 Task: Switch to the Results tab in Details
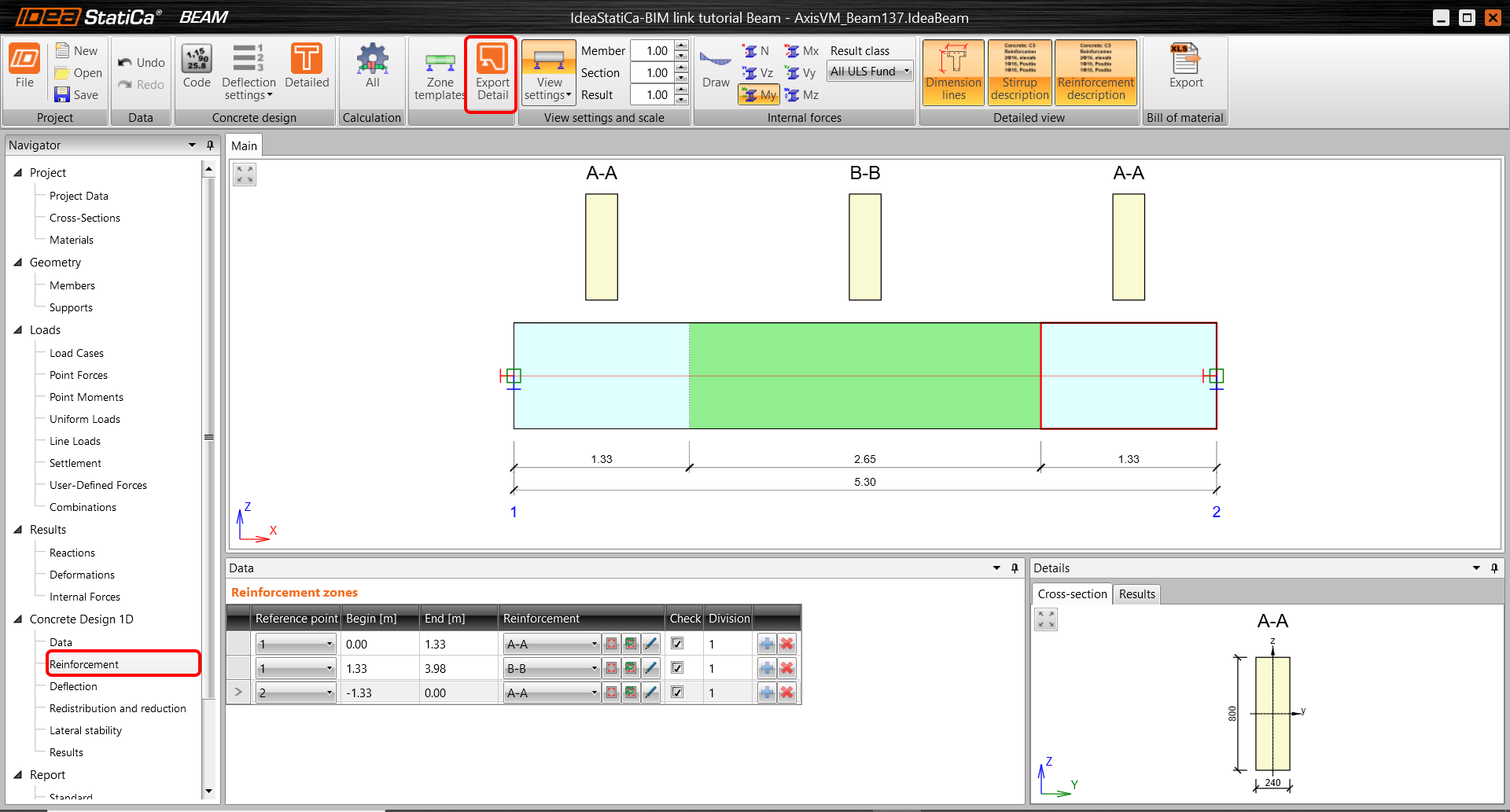1136,594
